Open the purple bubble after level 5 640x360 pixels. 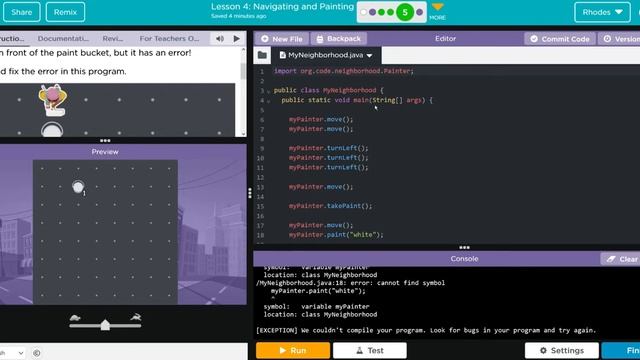click(419, 12)
